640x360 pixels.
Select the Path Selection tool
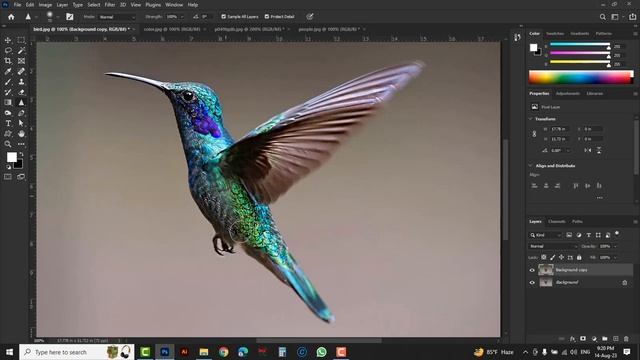click(21, 123)
